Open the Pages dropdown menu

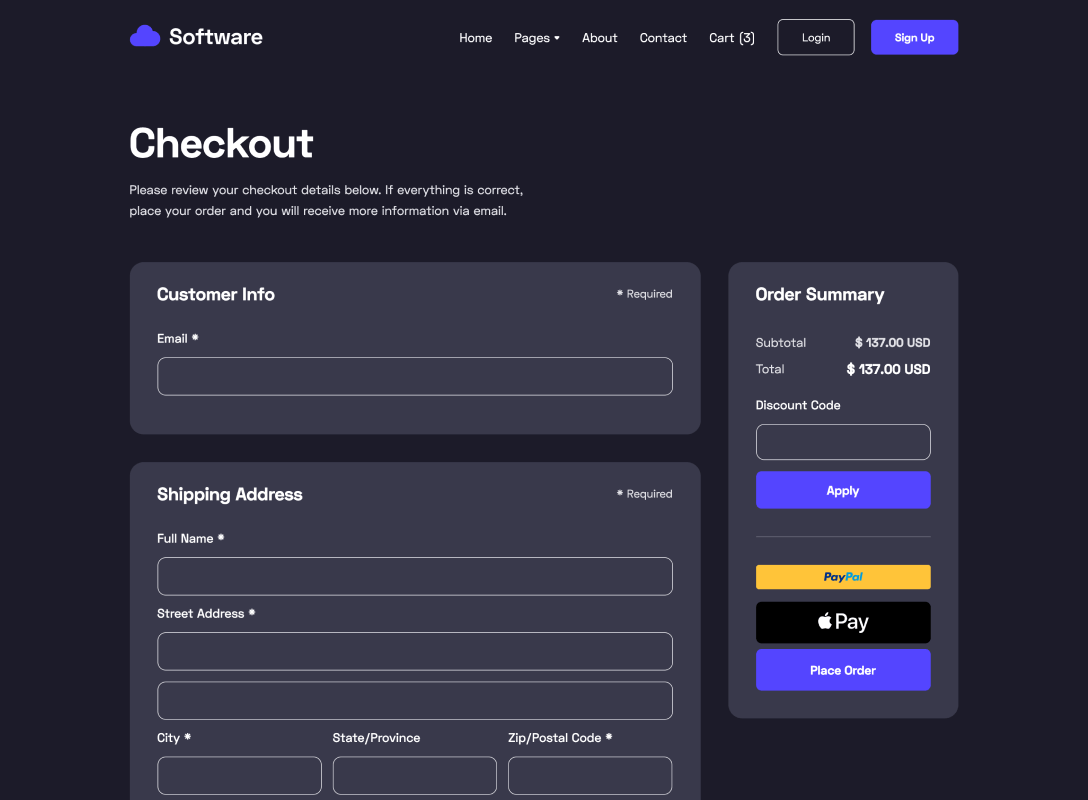tap(536, 37)
